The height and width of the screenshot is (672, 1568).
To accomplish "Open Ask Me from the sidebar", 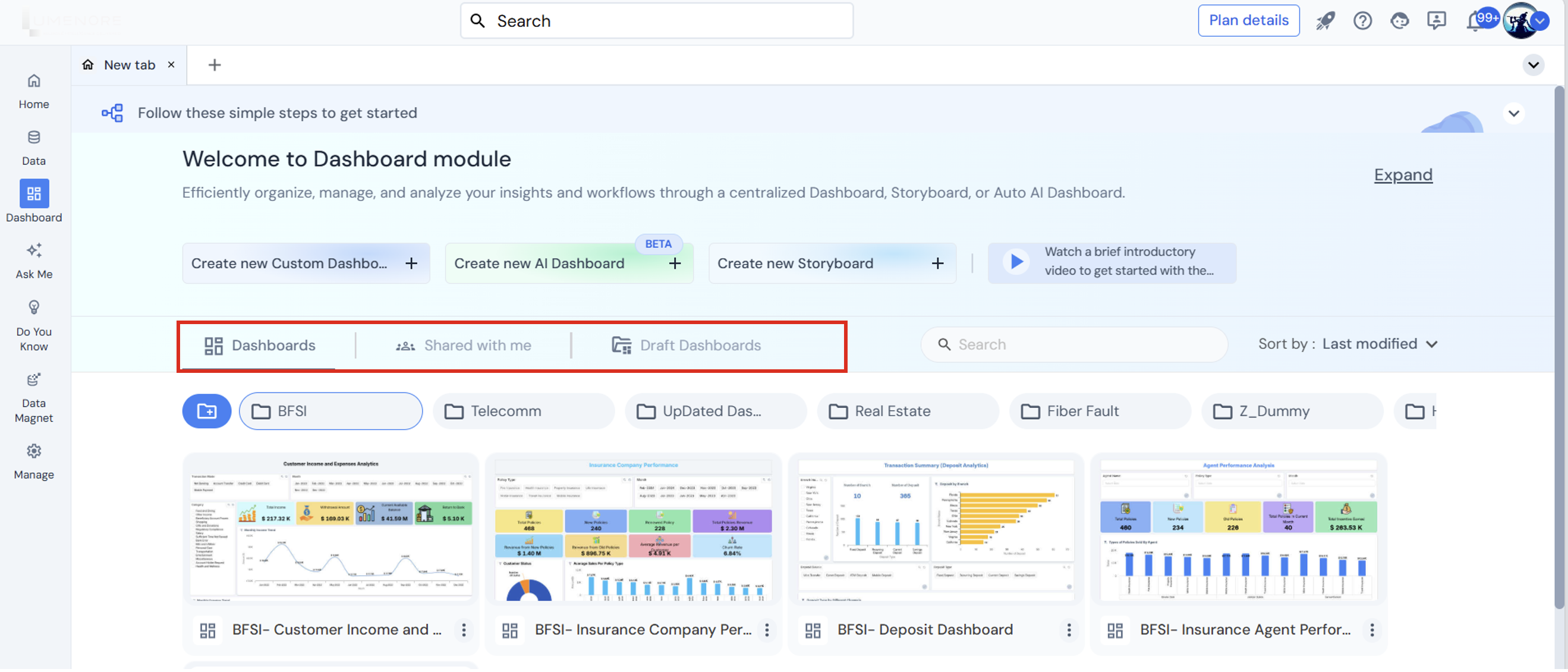I will coord(33,260).
